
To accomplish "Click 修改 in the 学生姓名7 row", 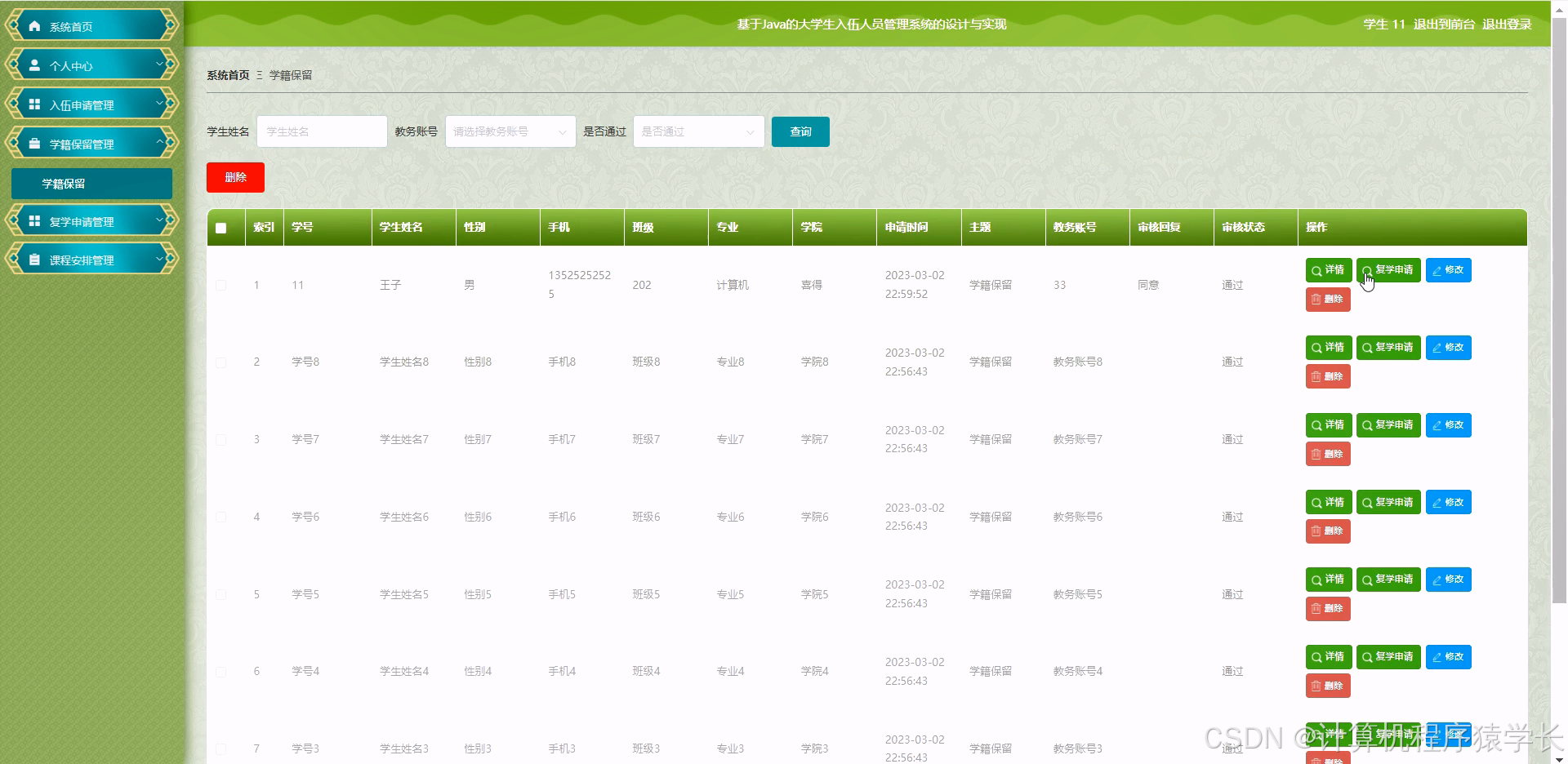I will pyautogui.click(x=1449, y=425).
